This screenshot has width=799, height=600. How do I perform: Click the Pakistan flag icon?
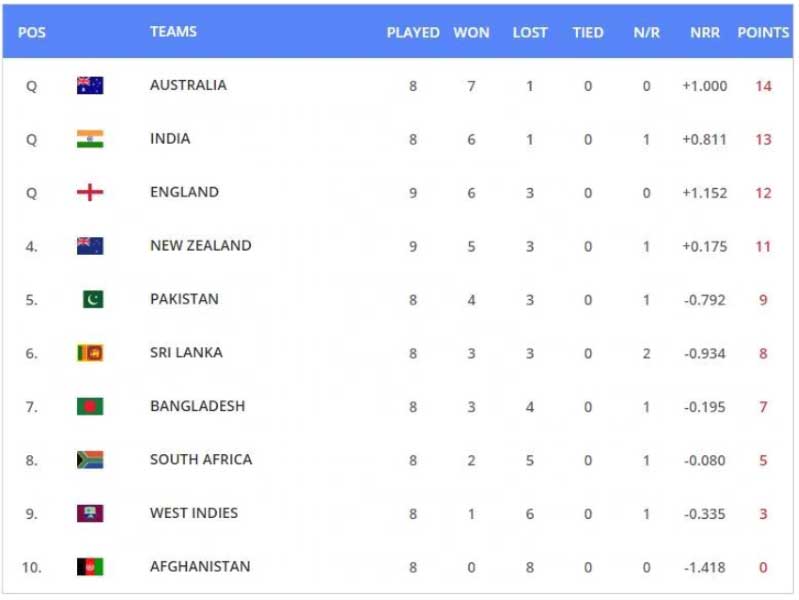(x=93, y=299)
